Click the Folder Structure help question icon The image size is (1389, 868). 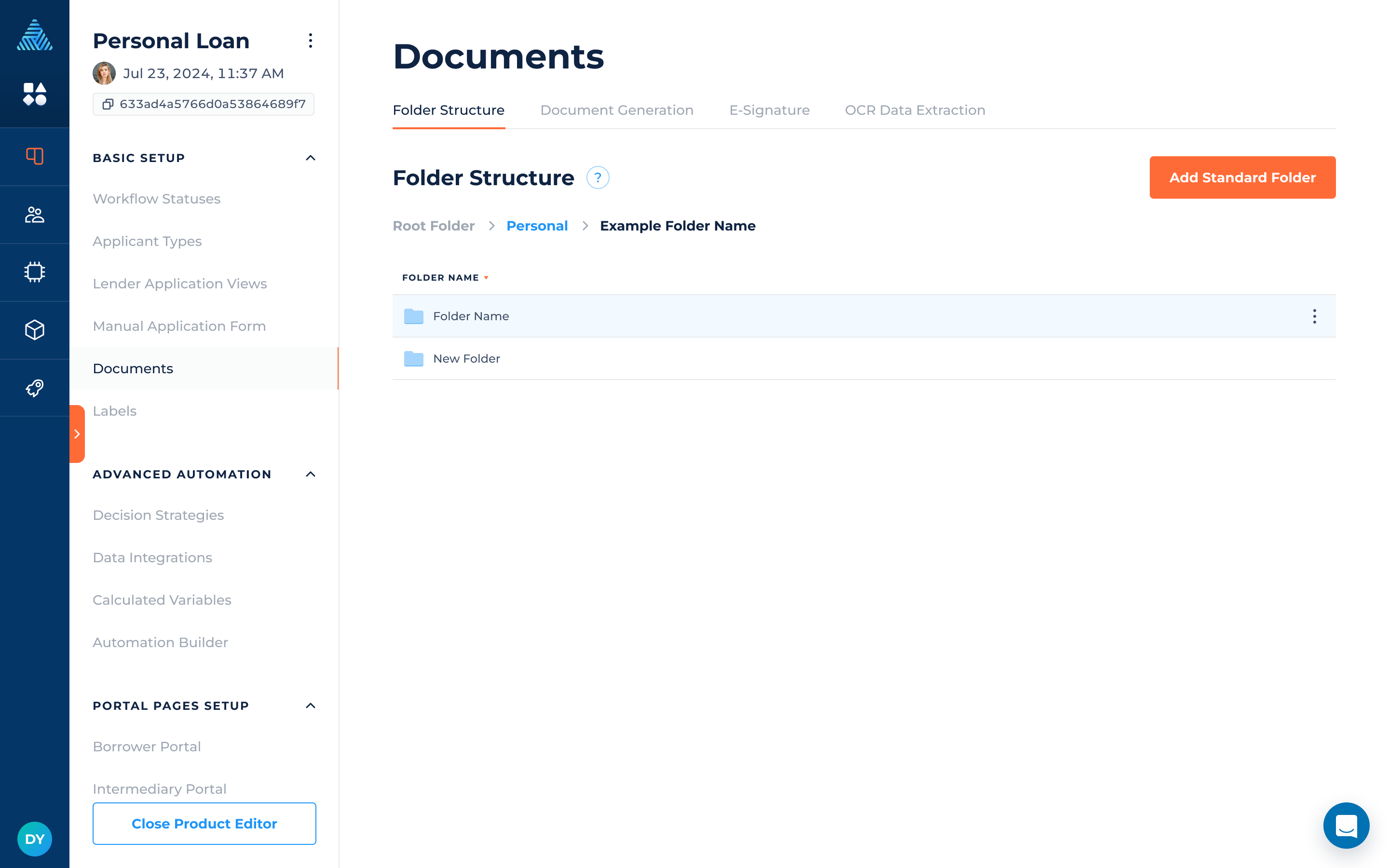pyautogui.click(x=598, y=178)
